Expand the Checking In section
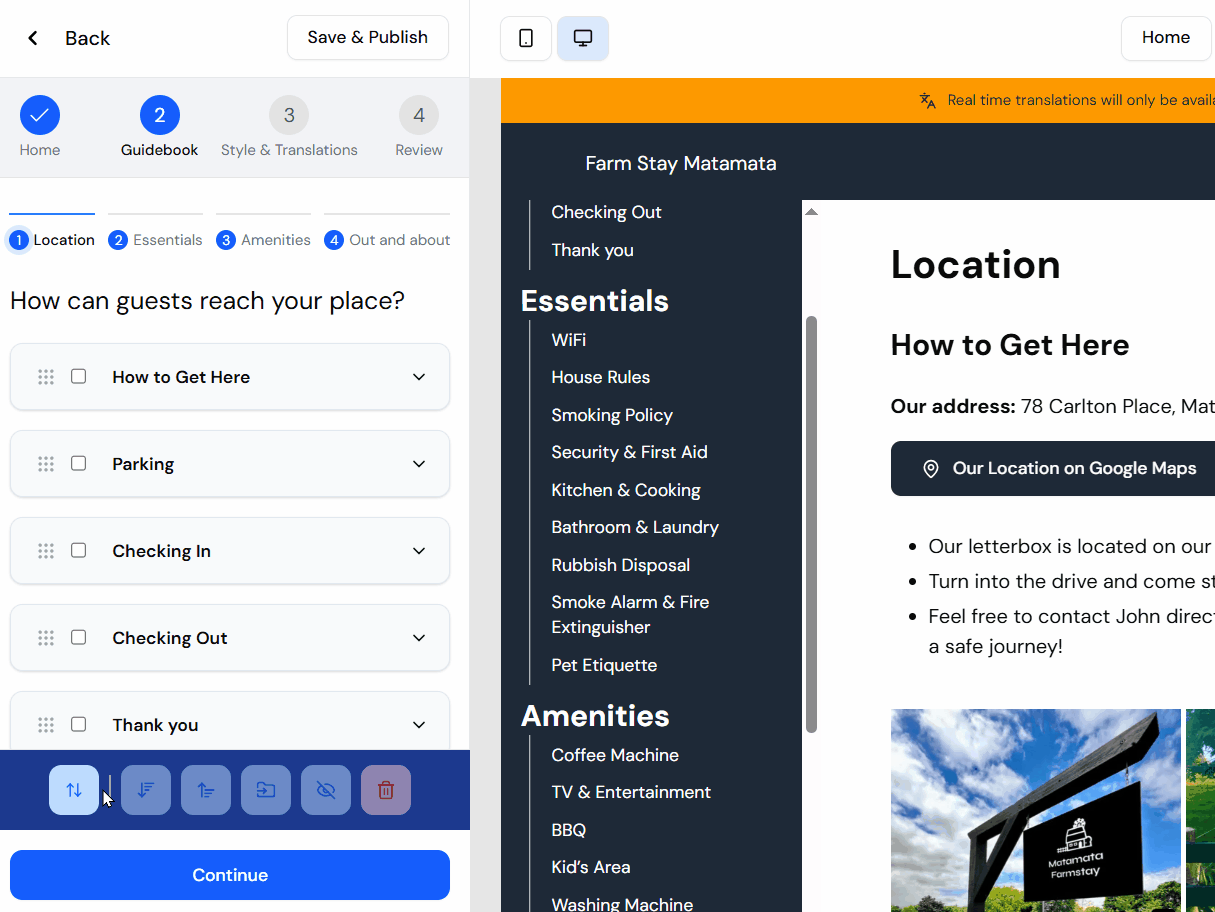 [419, 550]
